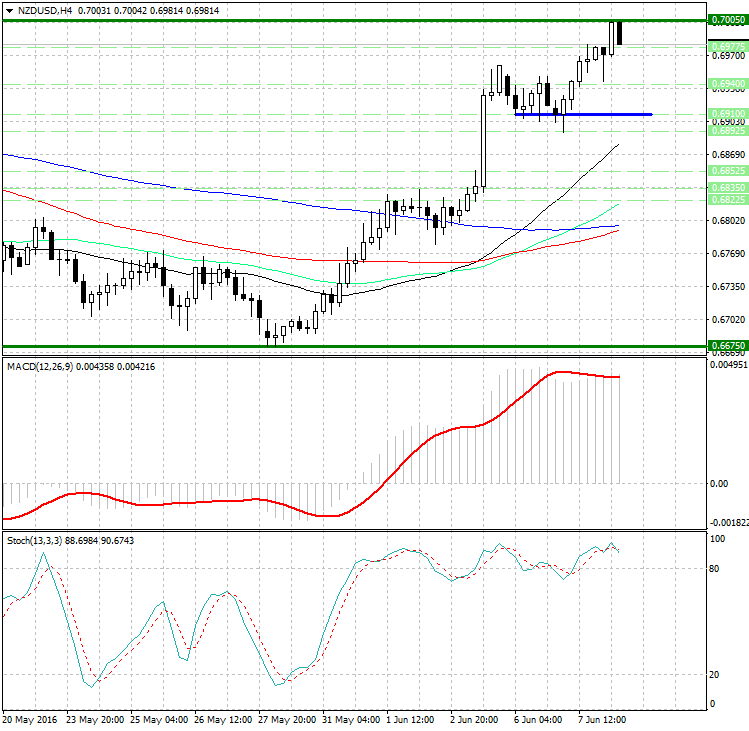Viewport: 749px width, 731px height.
Task: Click the MACD 0.004951 scale value
Action: click(x=729, y=365)
